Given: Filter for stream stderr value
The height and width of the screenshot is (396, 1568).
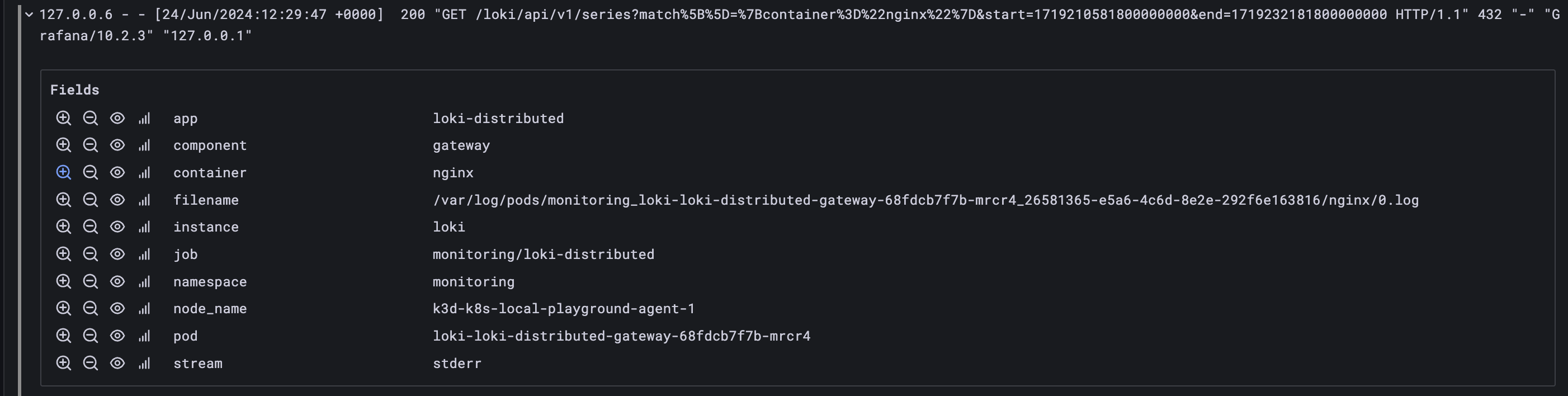Looking at the screenshot, I should click(x=63, y=363).
